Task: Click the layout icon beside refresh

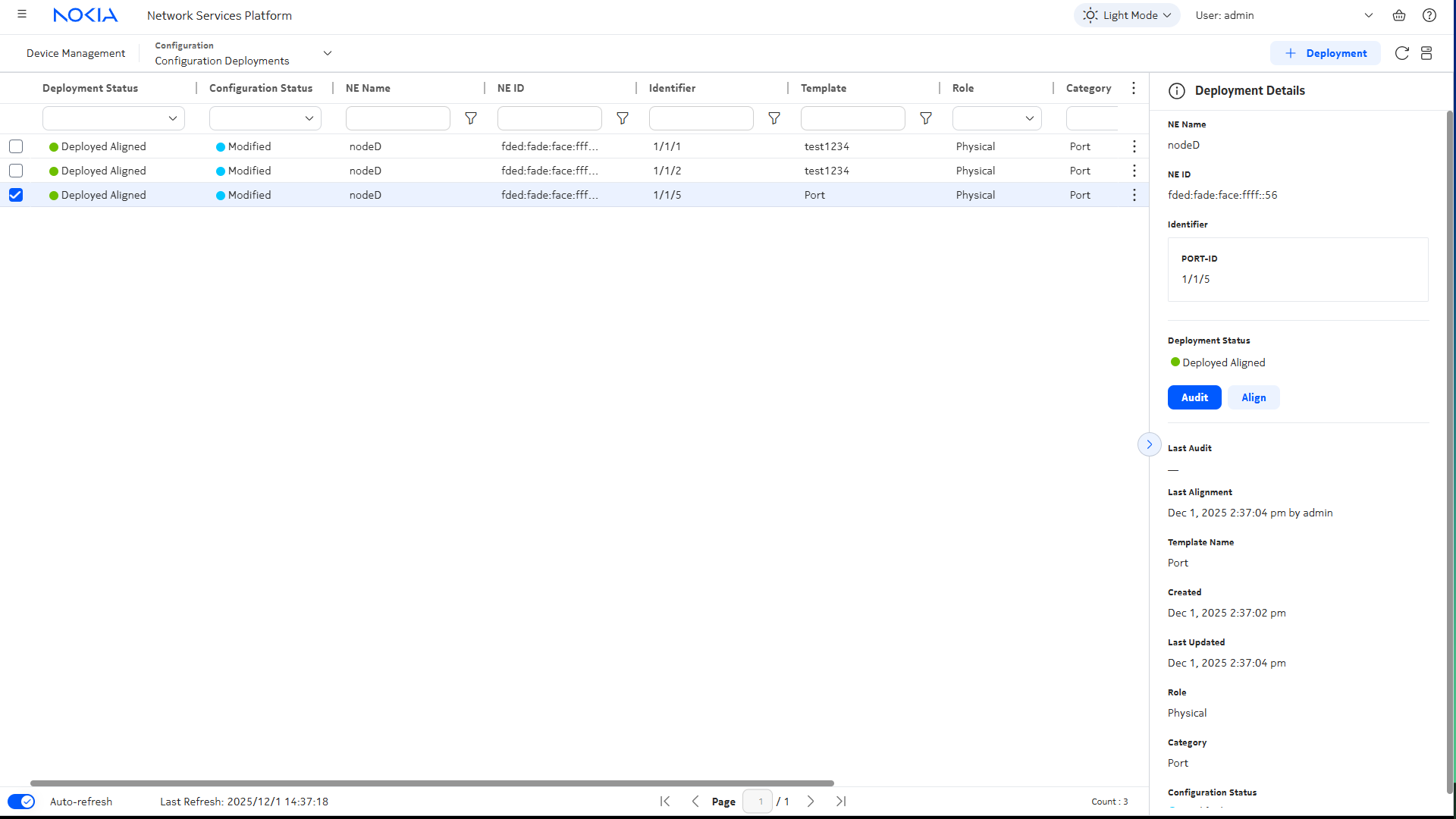Action: coord(1426,53)
